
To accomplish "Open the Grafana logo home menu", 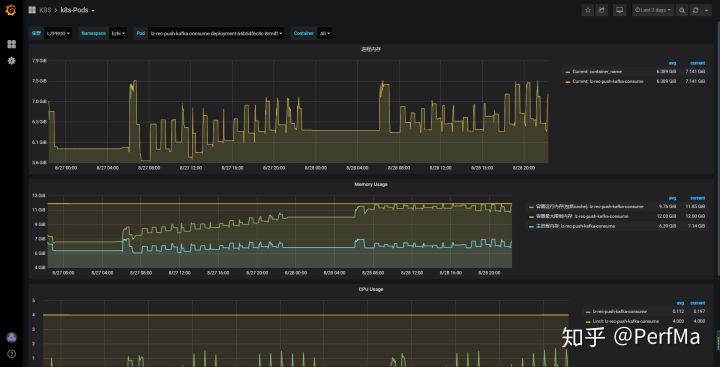I will coord(11,10).
